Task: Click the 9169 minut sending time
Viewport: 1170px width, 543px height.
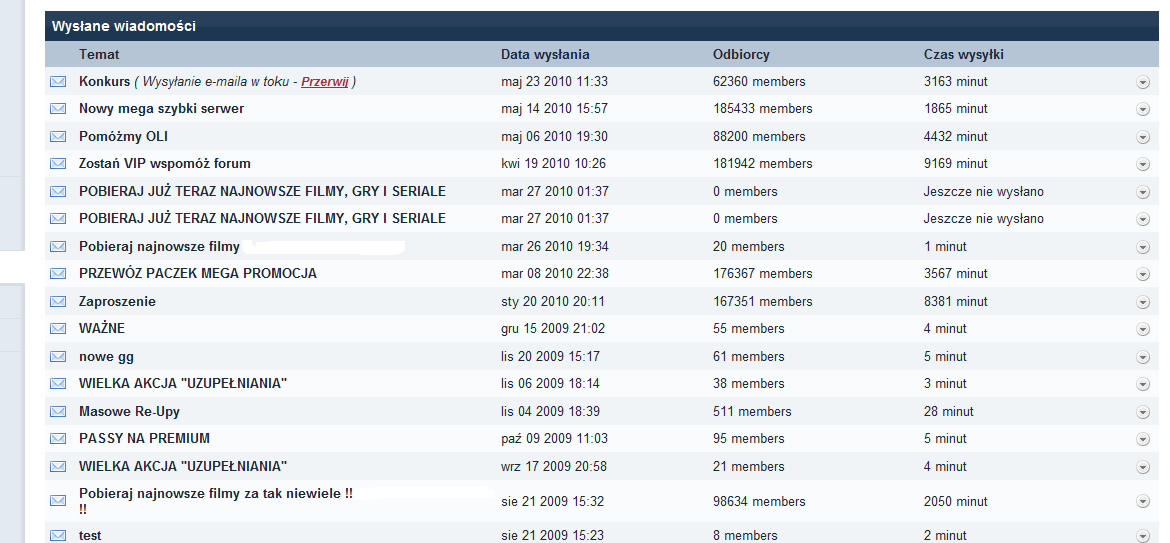Action: [956, 163]
